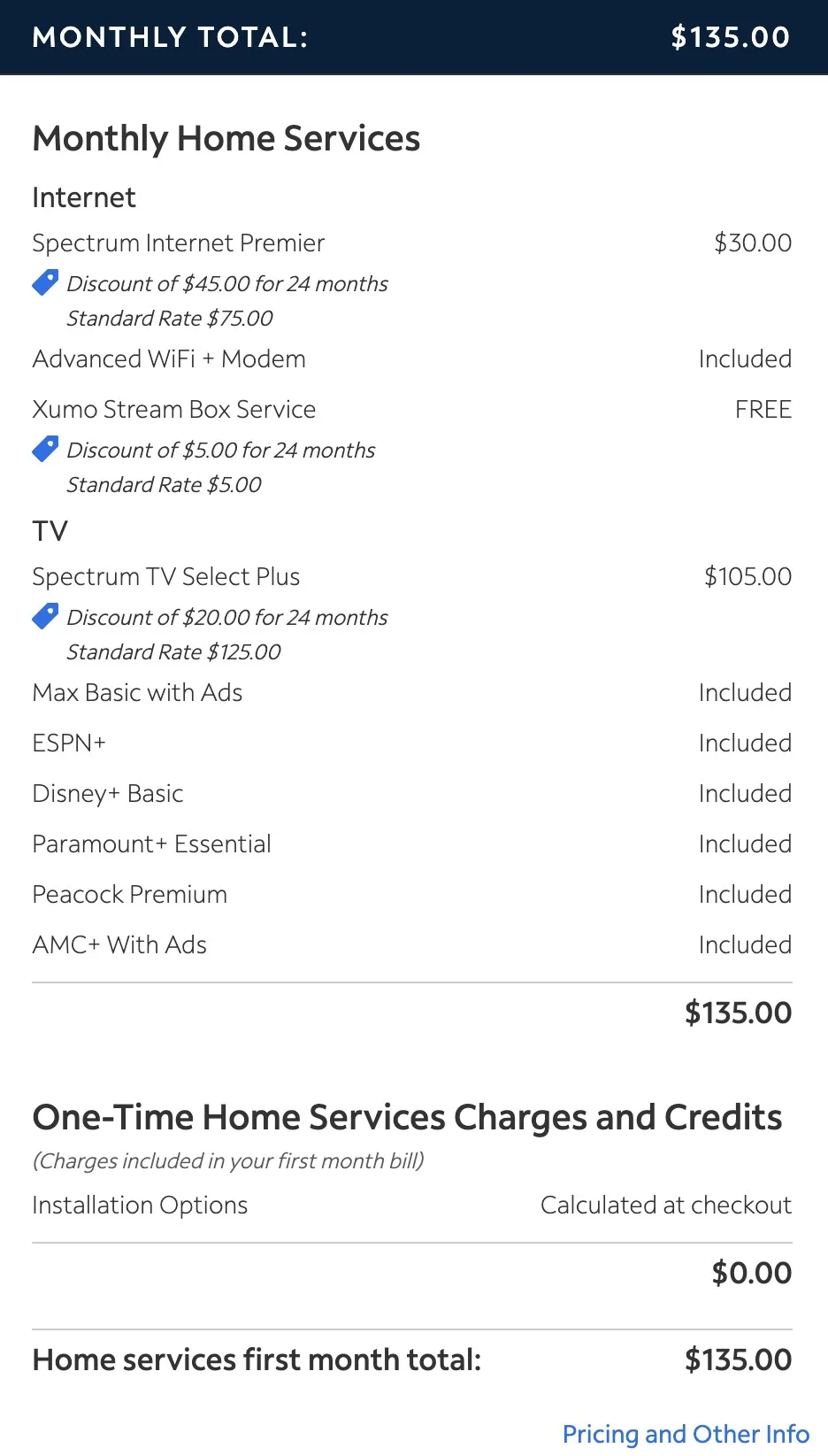Select the Paramount+ Essential entry
This screenshot has height=1456, width=828.
point(151,844)
